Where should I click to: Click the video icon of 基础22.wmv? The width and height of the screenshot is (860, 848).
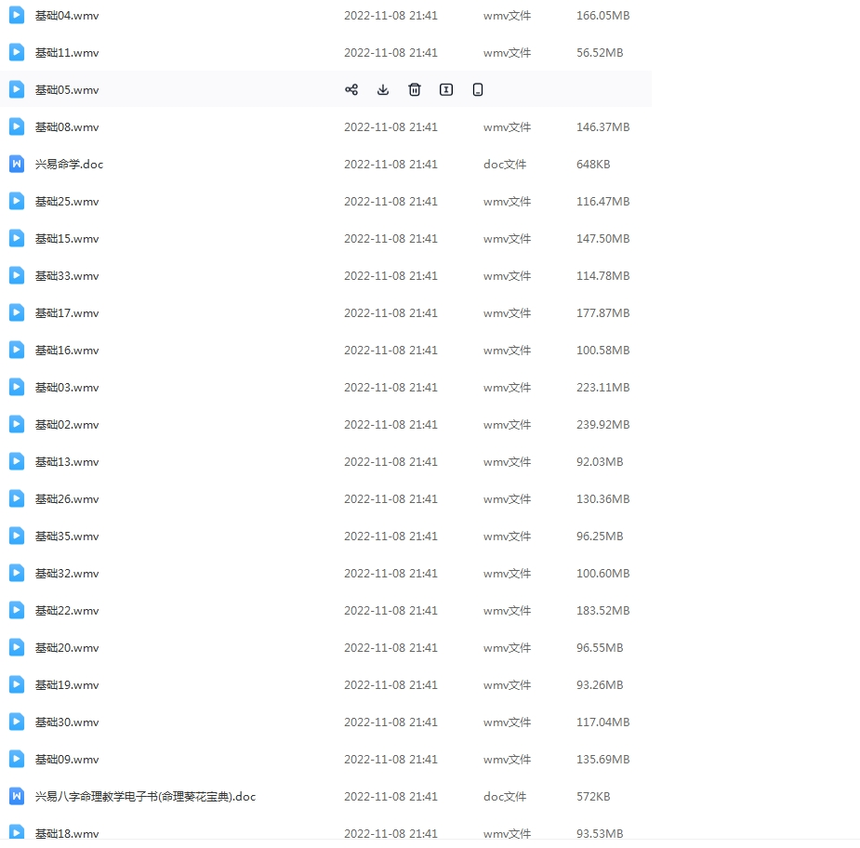16,610
